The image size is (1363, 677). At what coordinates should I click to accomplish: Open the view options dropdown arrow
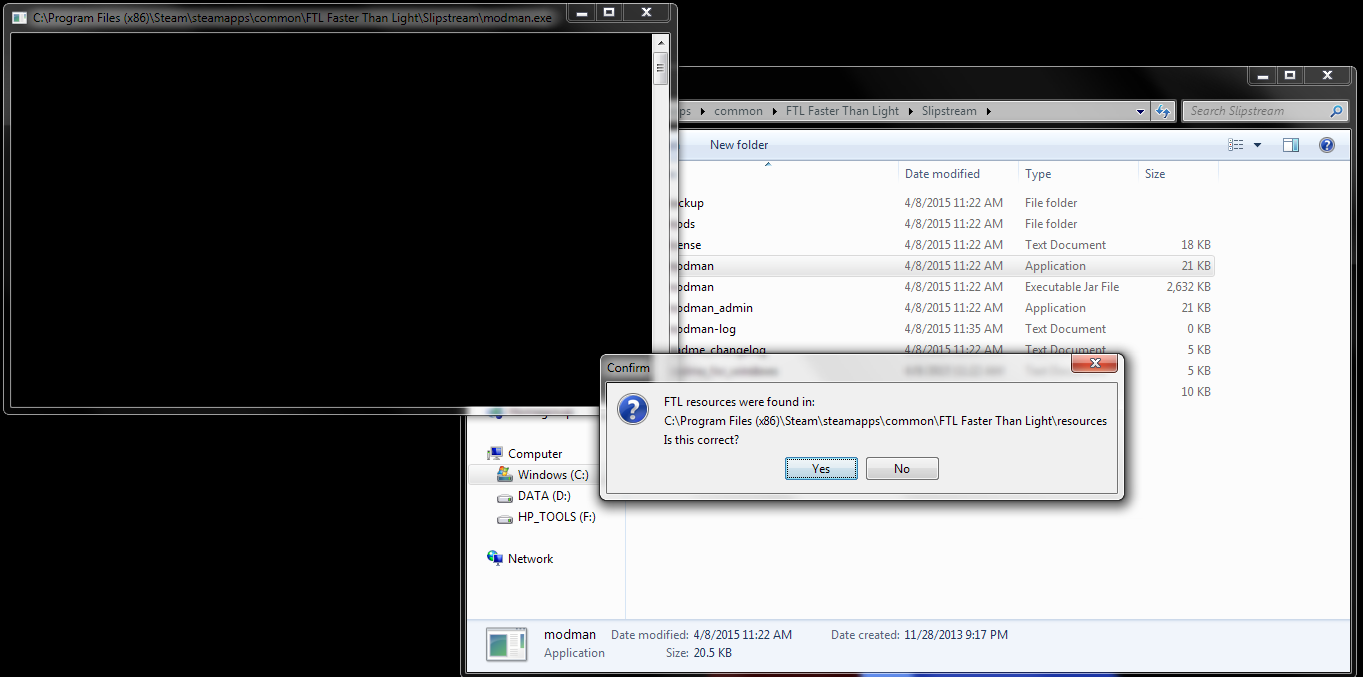tap(1257, 145)
